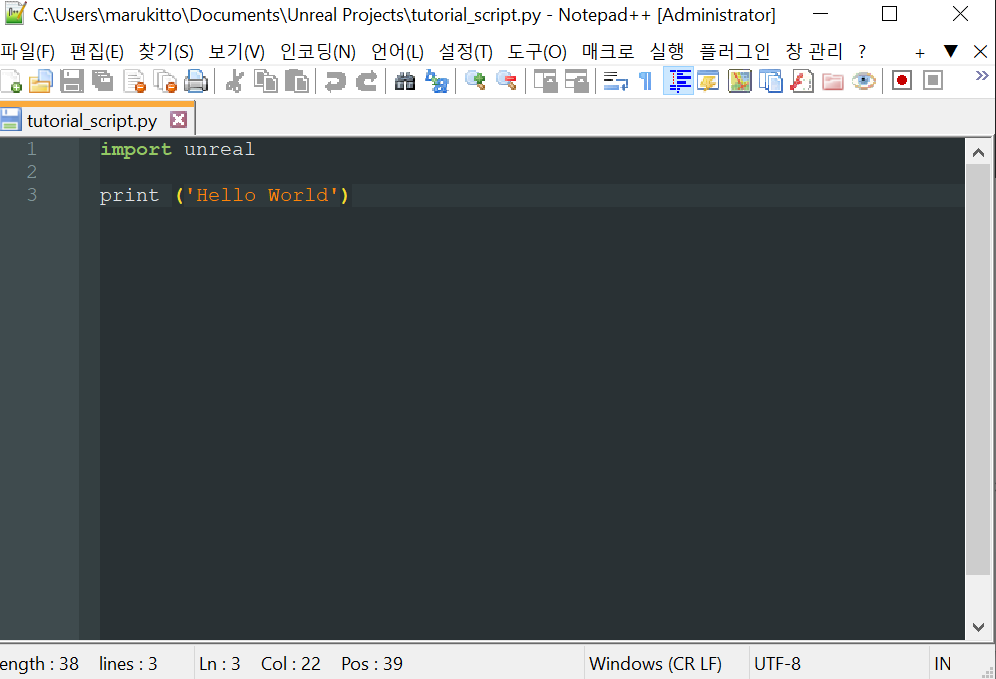
Task: Click the Close All documents icon
Action: tap(165, 81)
